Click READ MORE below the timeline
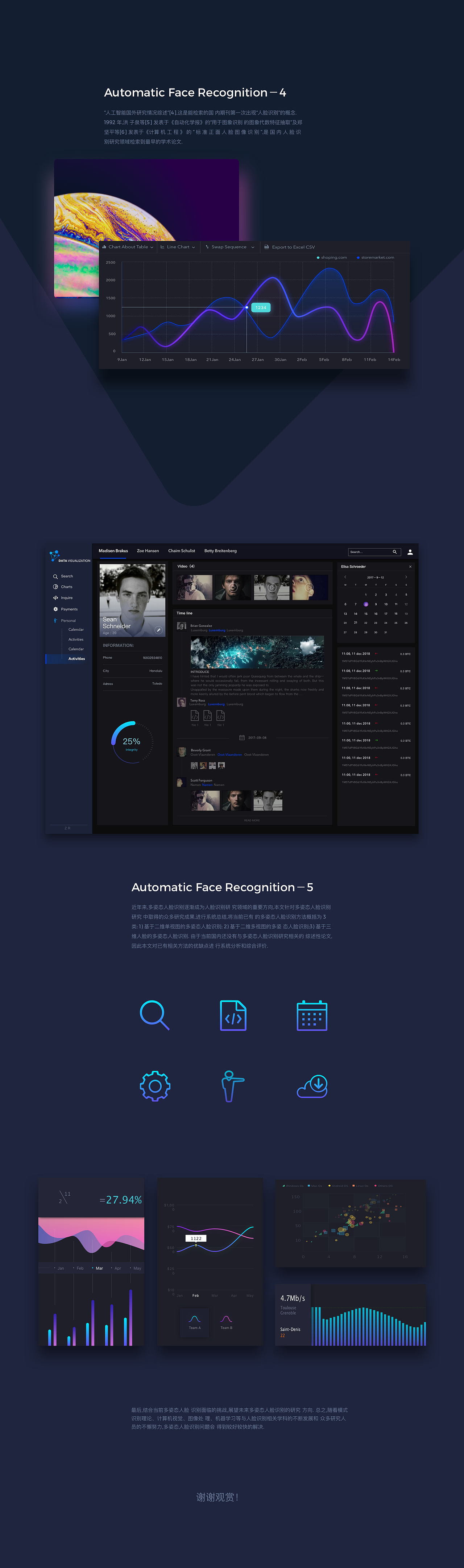Image resolution: width=464 pixels, height=1568 pixels. [252, 820]
